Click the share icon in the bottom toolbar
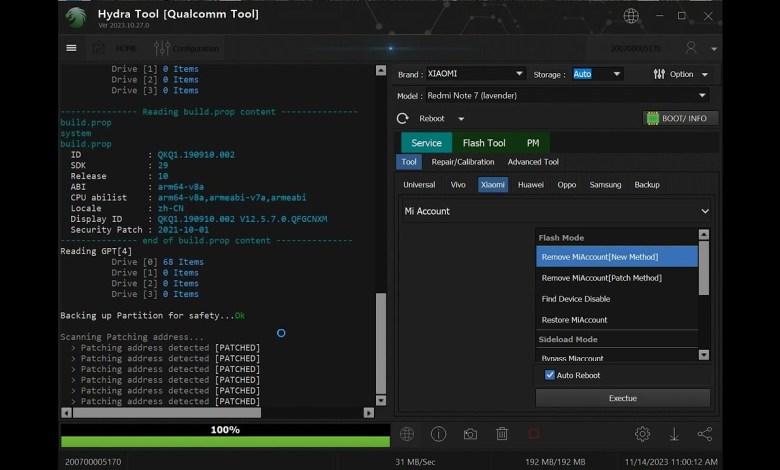Screen dimensions: 780x470 coord(705,434)
